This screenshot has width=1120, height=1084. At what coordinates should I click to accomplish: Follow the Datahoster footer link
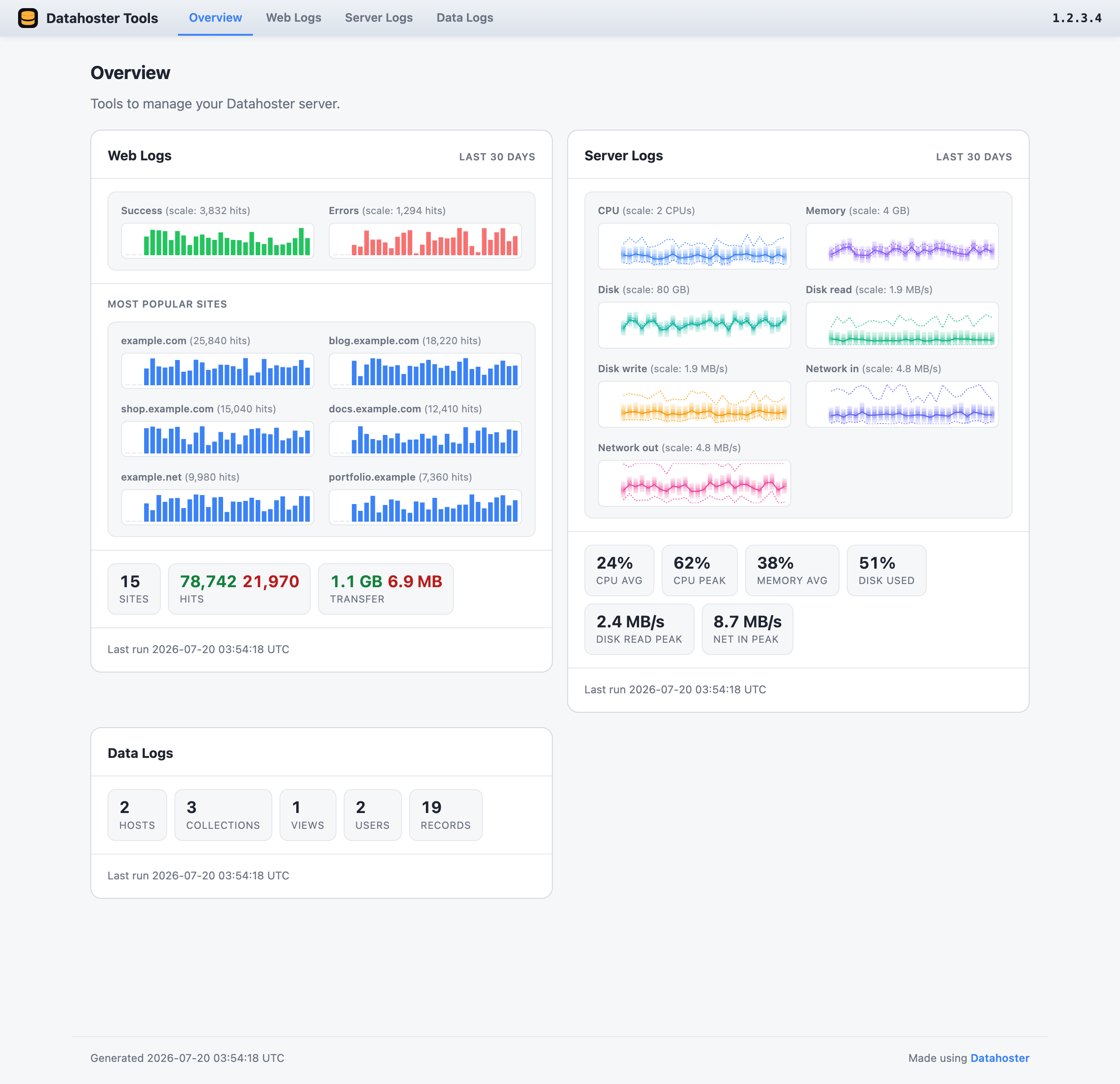pyautogui.click(x=999, y=1058)
